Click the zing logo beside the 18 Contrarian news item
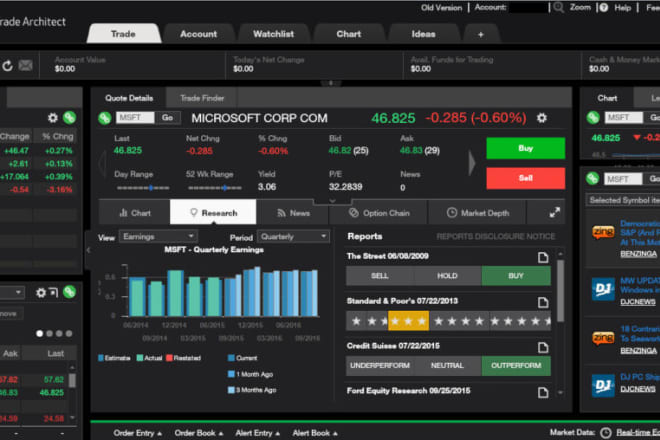This screenshot has width=660, height=440. (603, 338)
